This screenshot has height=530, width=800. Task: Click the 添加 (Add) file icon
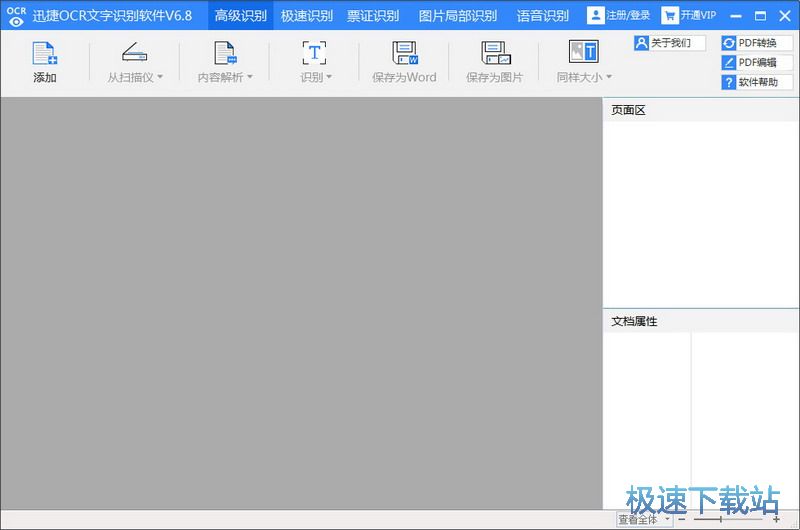(45, 54)
